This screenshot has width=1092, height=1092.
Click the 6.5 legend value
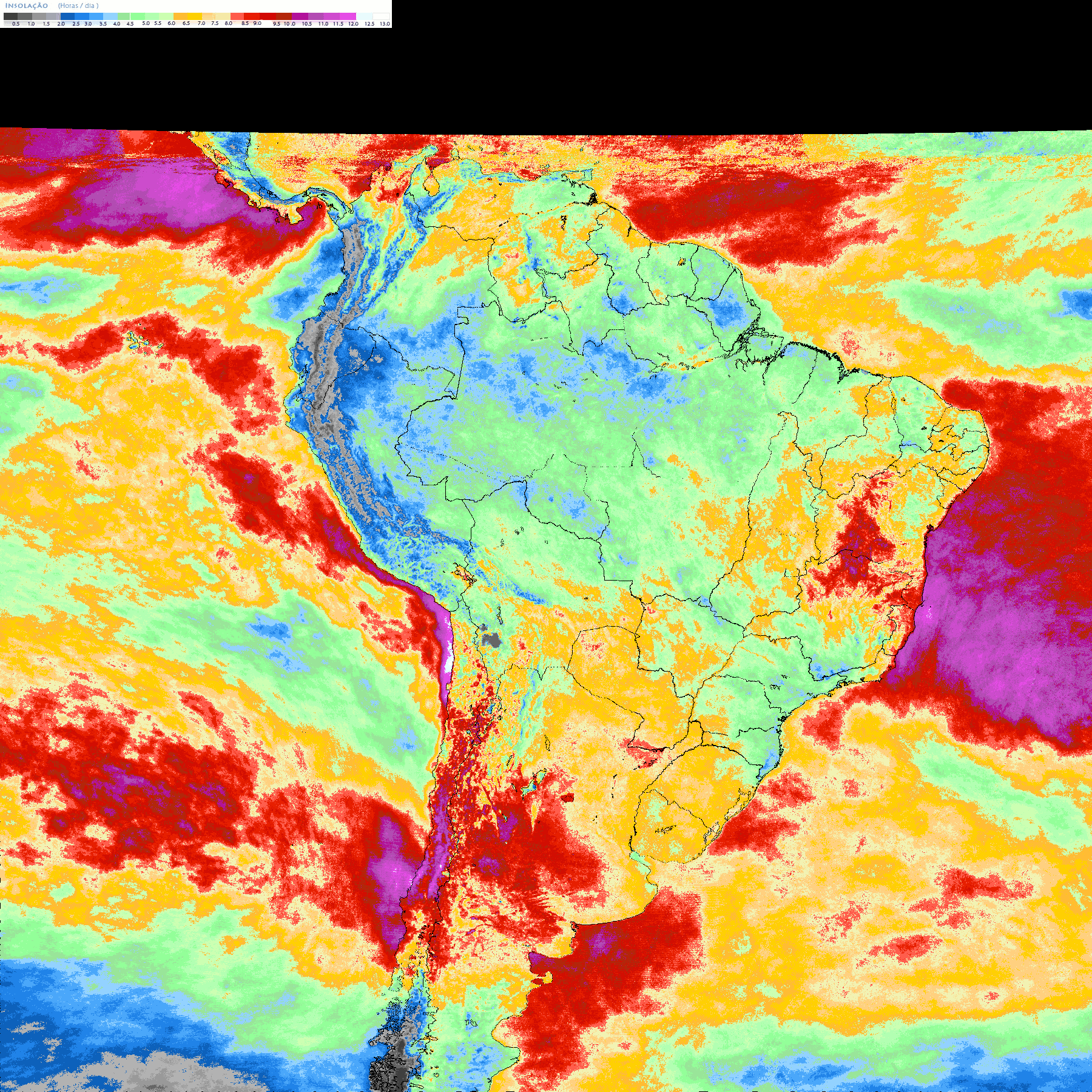pyautogui.click(x=186, y=23)
